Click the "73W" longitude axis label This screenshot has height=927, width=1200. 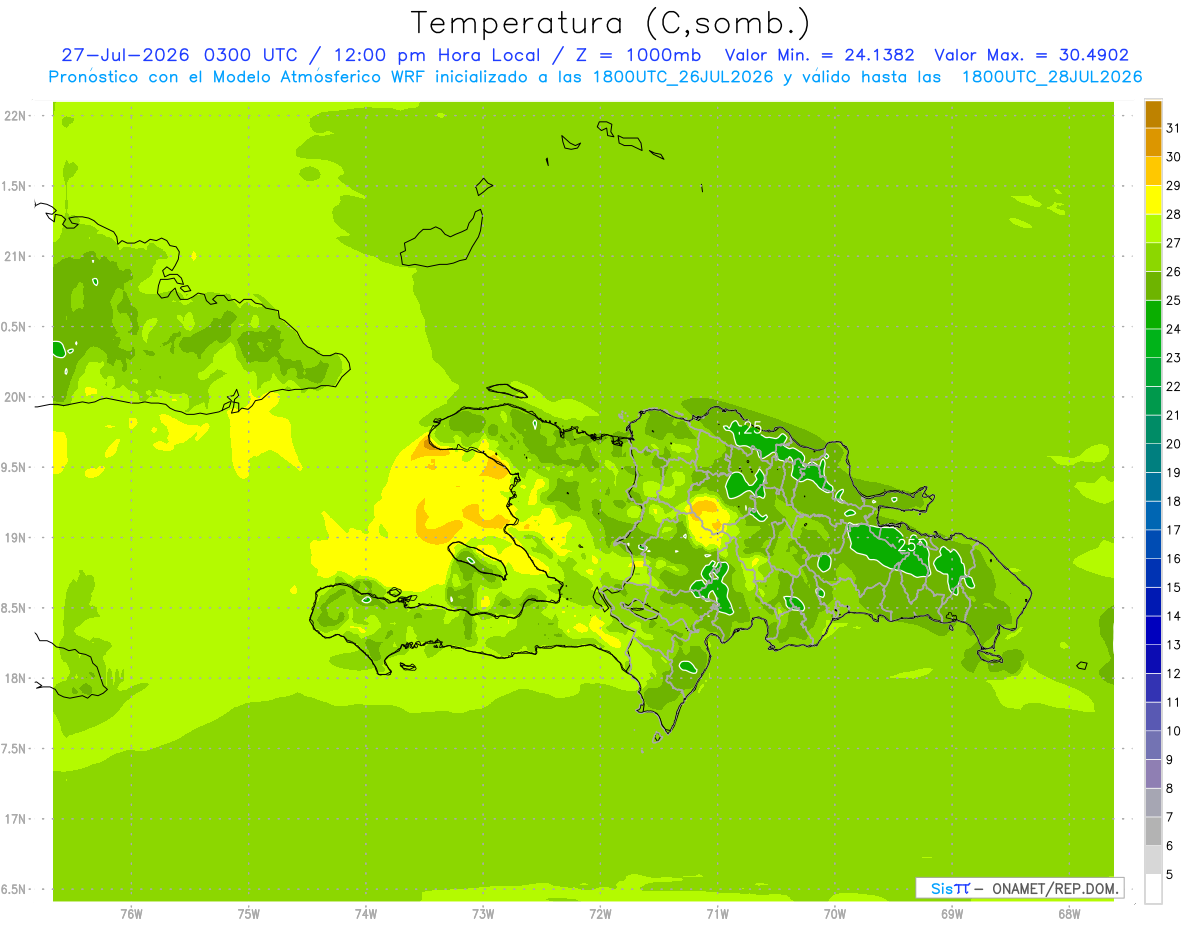point(483,914)
